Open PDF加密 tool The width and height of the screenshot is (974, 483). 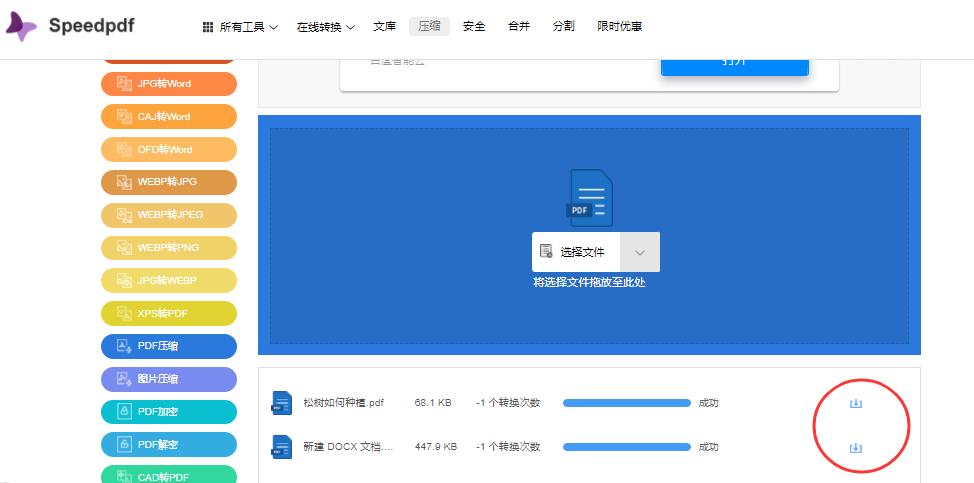(169, 412)
